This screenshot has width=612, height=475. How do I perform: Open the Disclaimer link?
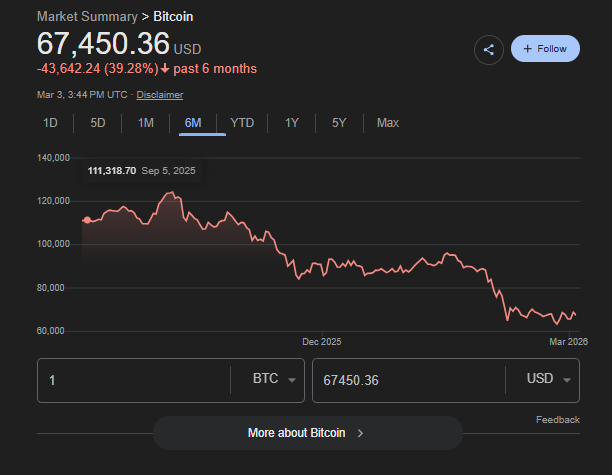tap(160, 94)
